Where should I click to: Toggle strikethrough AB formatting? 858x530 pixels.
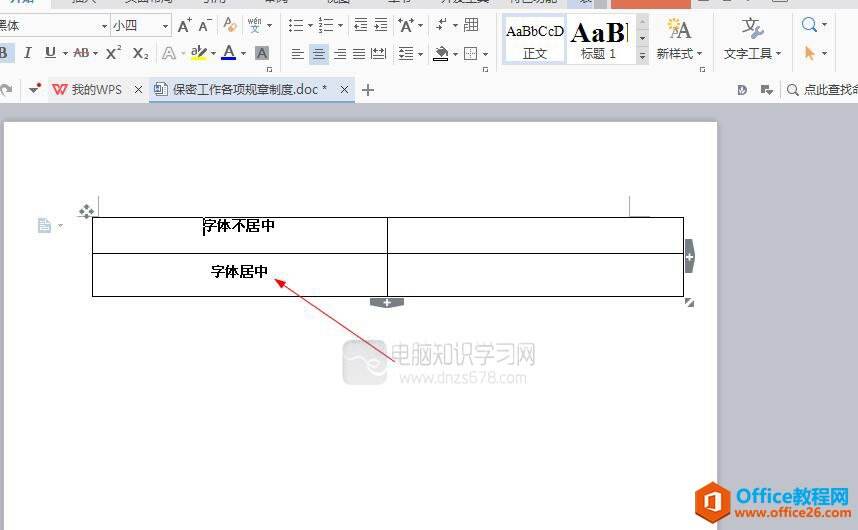(x=81, y=53)
